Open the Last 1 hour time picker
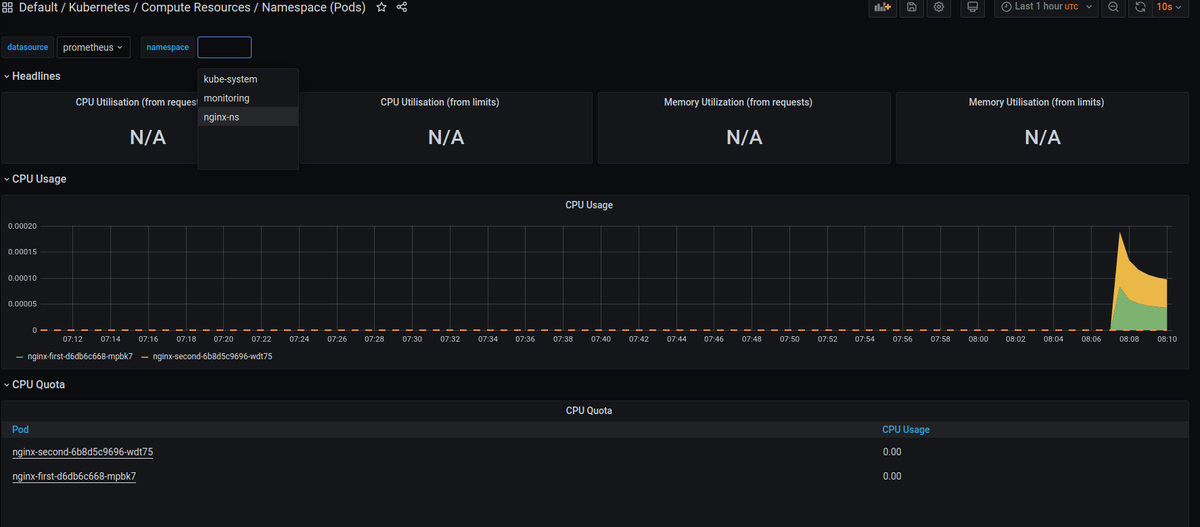1200x527 pixels. tap(1046, 7)
